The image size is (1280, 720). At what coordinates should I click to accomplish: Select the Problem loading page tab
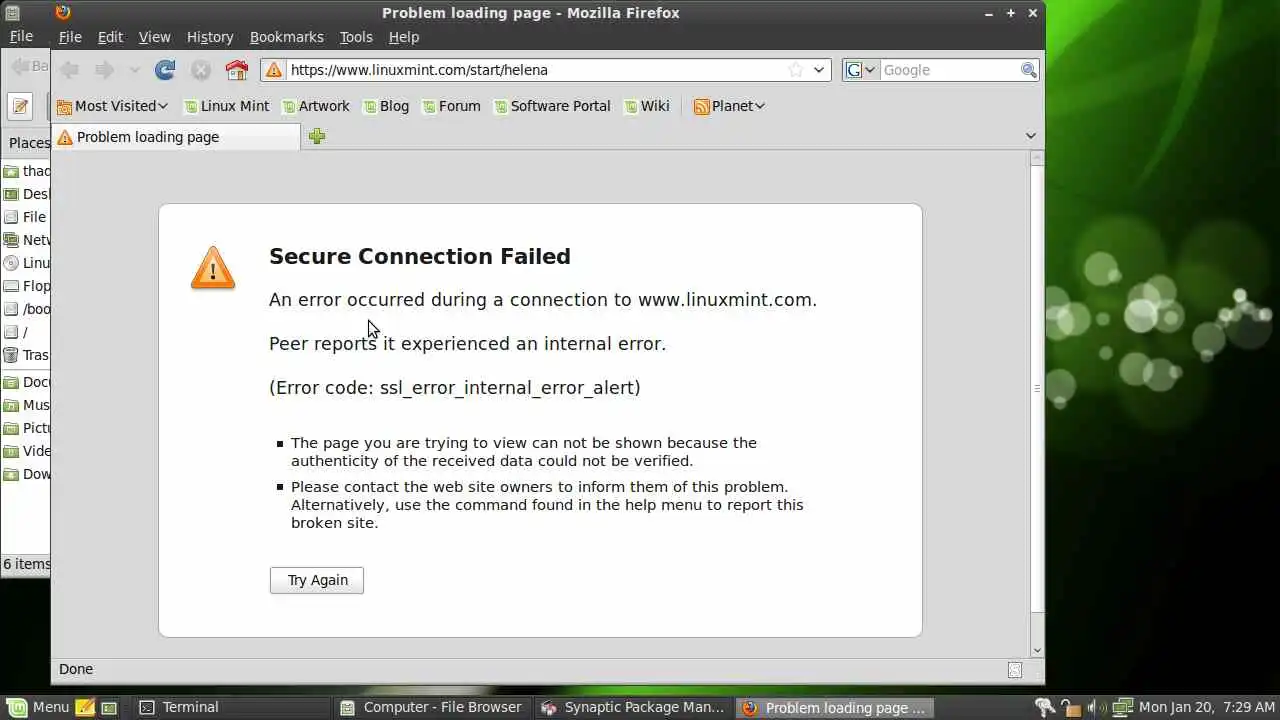point(176,137)
